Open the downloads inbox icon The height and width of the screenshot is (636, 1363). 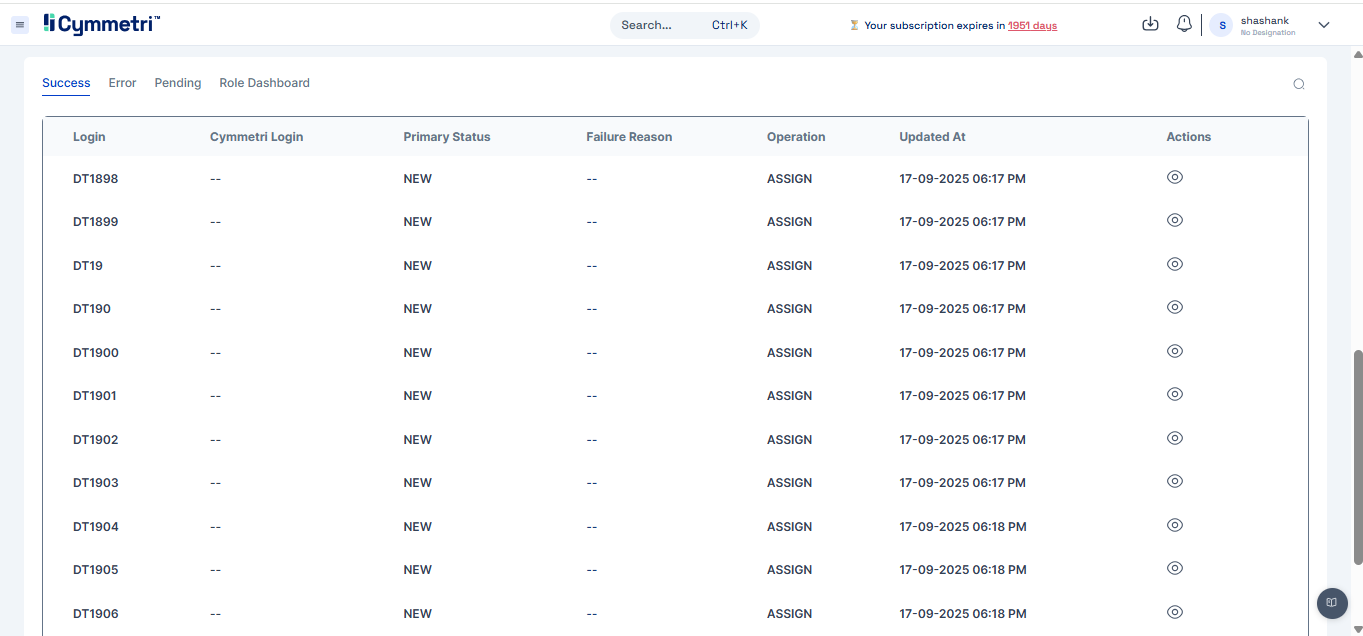point(1150,24)
